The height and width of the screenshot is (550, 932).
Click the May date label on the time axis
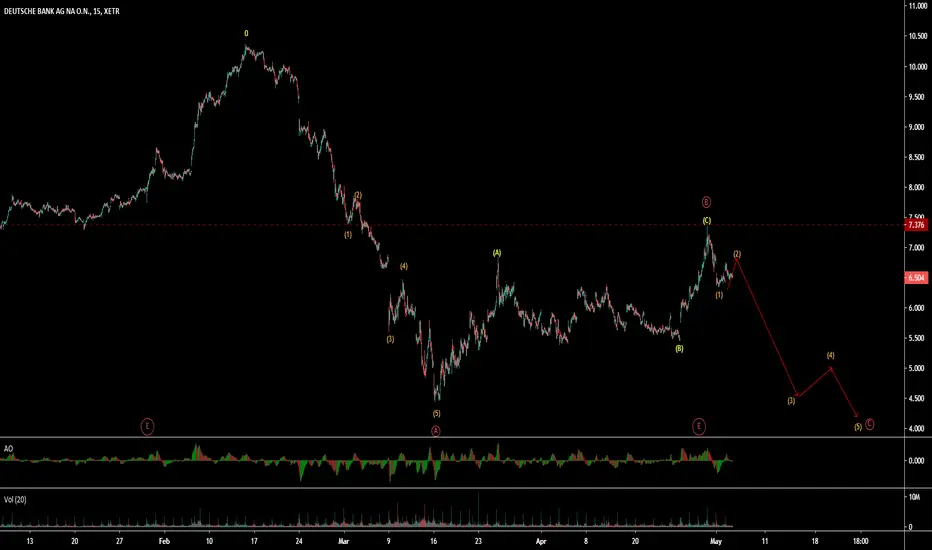coord(716,542)
